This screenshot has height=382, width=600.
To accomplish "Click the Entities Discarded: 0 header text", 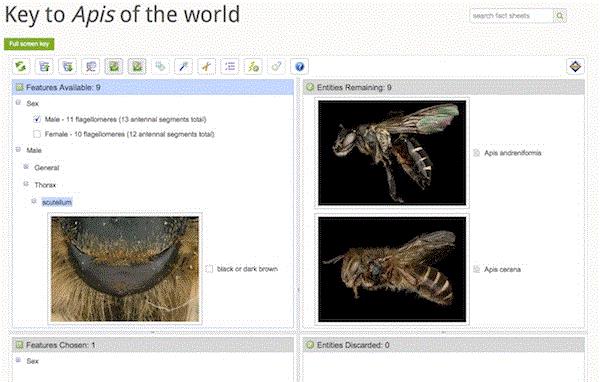I will pyautogui.click(x=353, y=345).
